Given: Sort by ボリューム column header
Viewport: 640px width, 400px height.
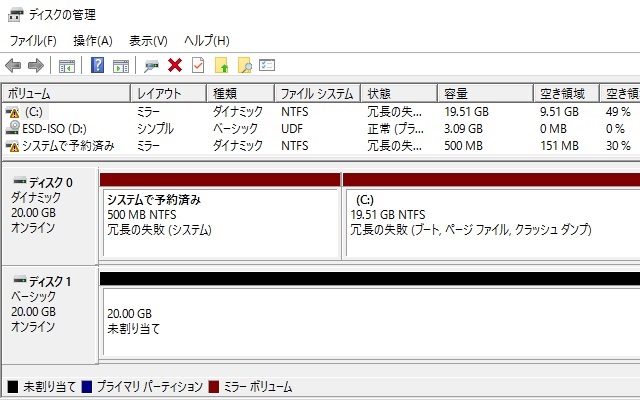Looking at the screenshot, I should (66, 94).
